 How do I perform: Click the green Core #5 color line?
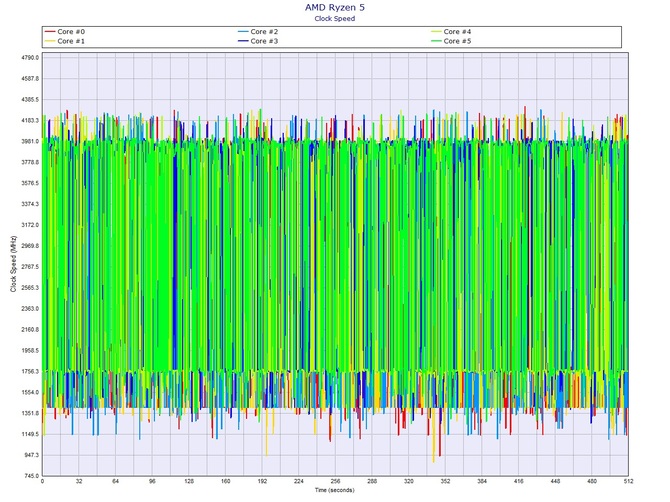click(436, 41)
